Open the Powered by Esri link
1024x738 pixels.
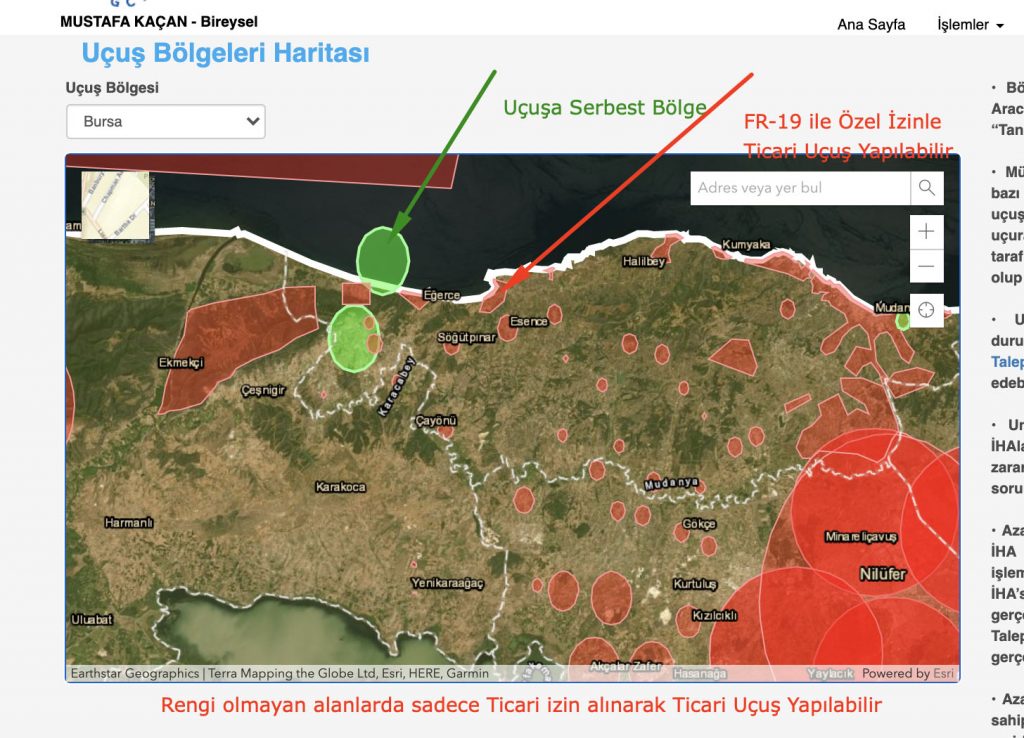tap(908, 673)
